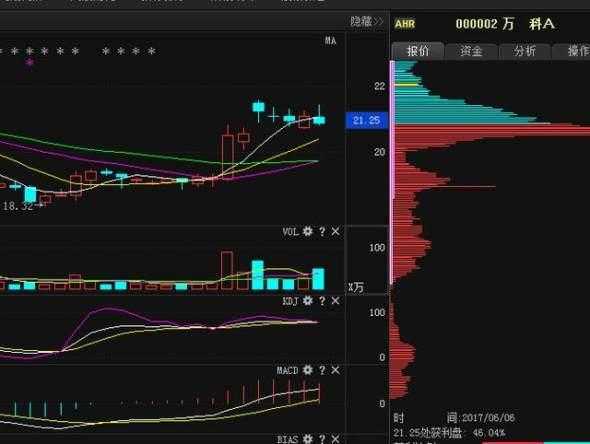Click the highest cyan candlestick
The height and width of the screenshot is (444, 590).
click(258, 107)
